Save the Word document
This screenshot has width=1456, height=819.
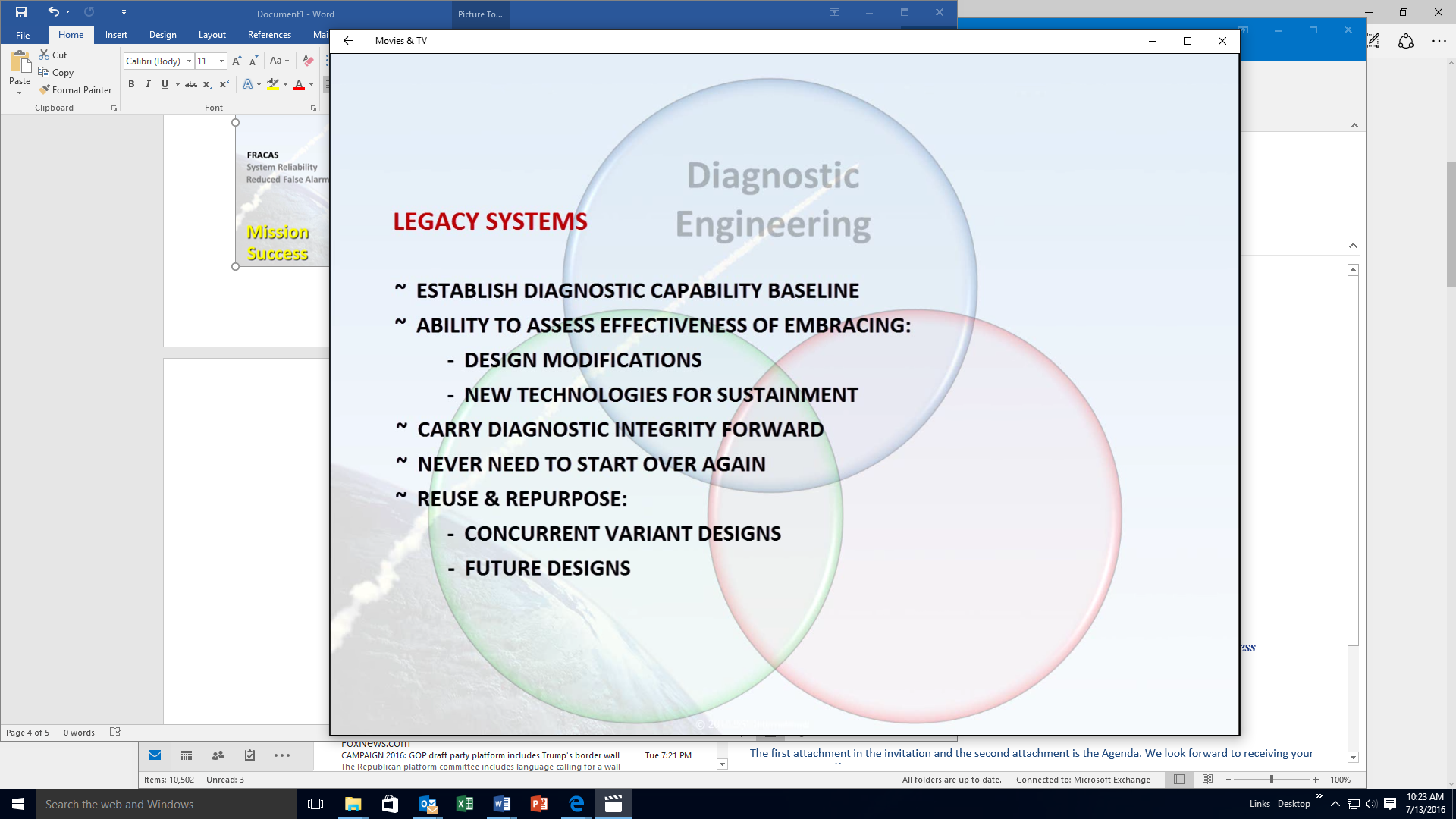(21, 12)
